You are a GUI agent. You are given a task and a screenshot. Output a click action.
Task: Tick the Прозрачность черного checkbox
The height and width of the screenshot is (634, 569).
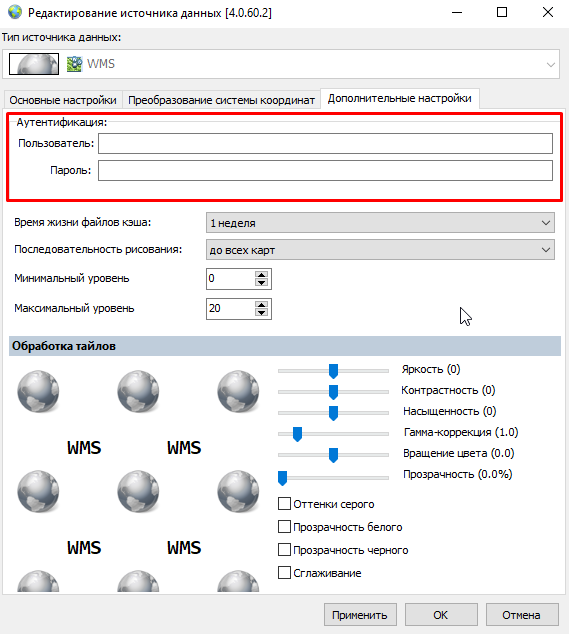(x=284, y=550)
